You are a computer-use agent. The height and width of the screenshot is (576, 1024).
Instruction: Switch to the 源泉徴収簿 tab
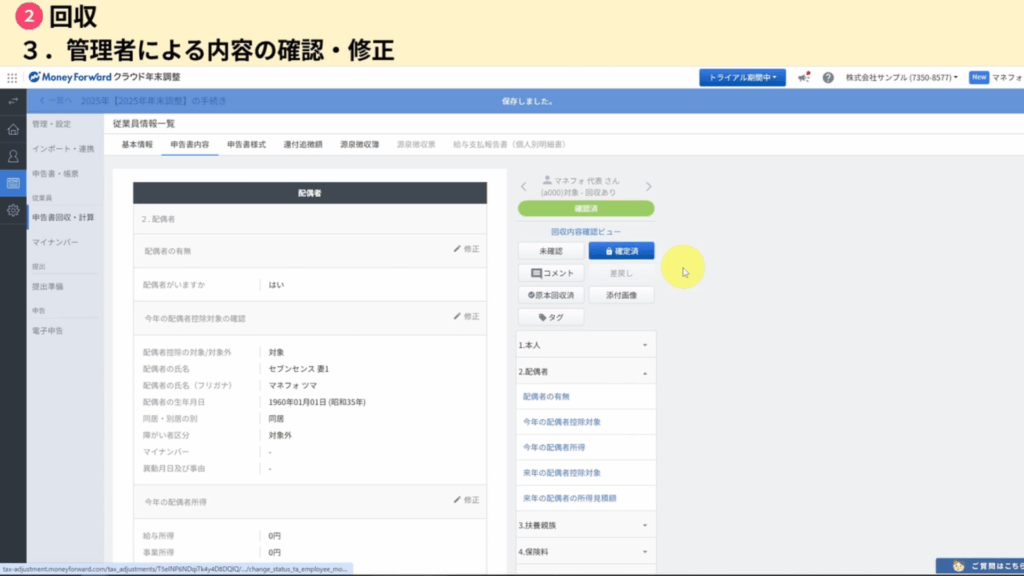[x=359, y=145]
